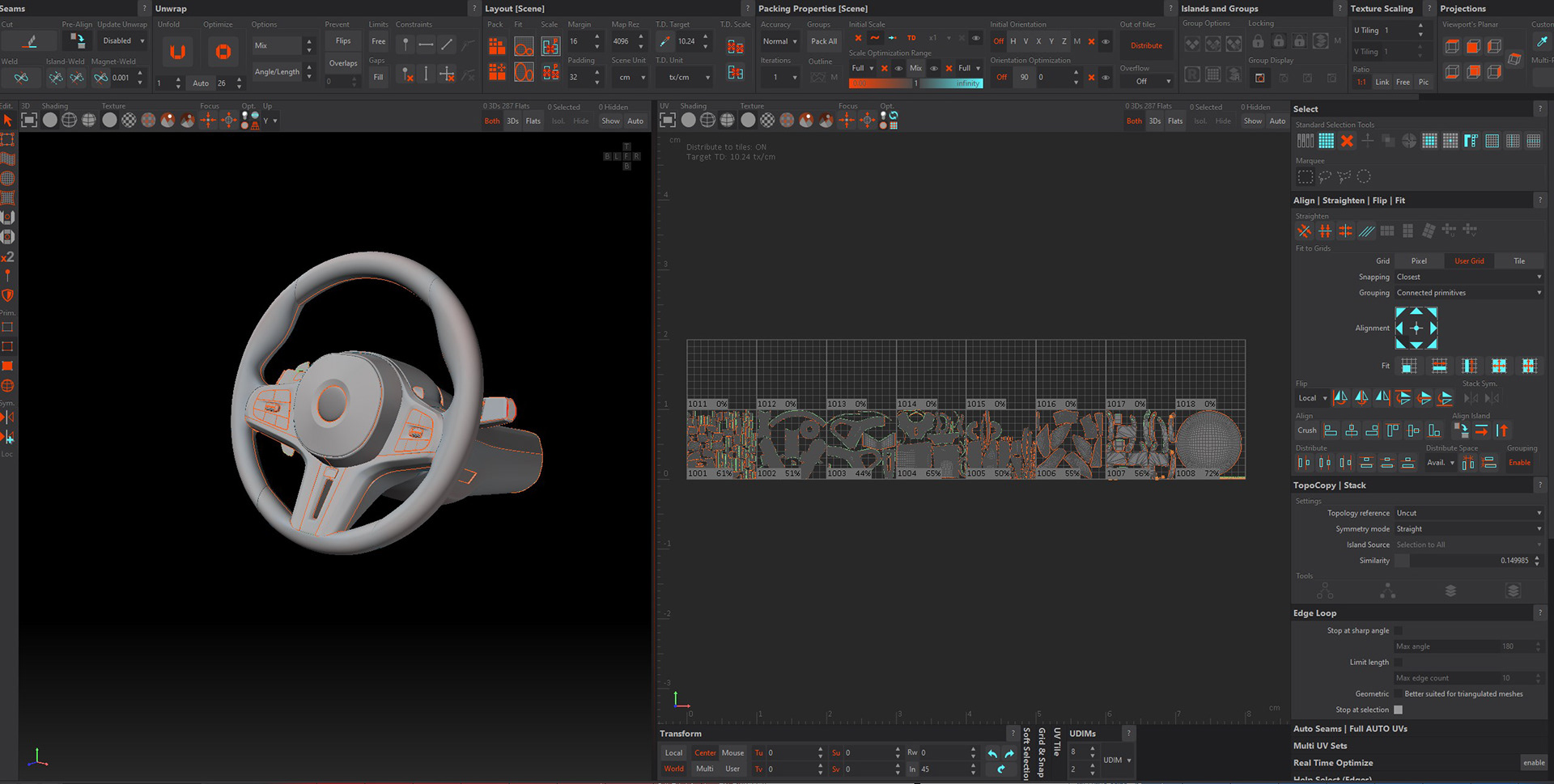Click the Fit islands icon

(x=524, y=47)
